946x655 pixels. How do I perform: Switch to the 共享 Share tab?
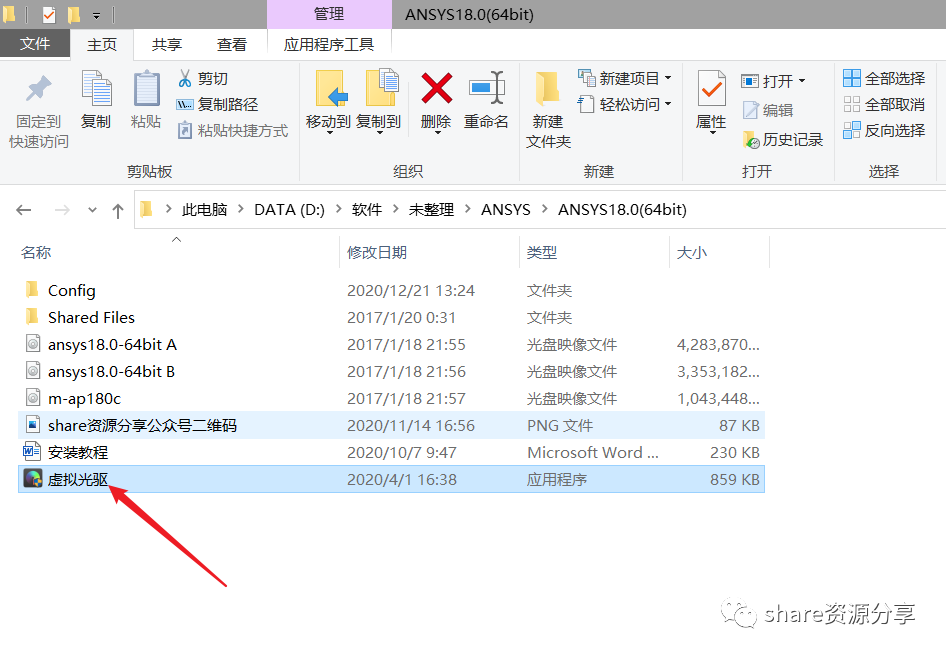pyautogui.click(x=167, y=45)
